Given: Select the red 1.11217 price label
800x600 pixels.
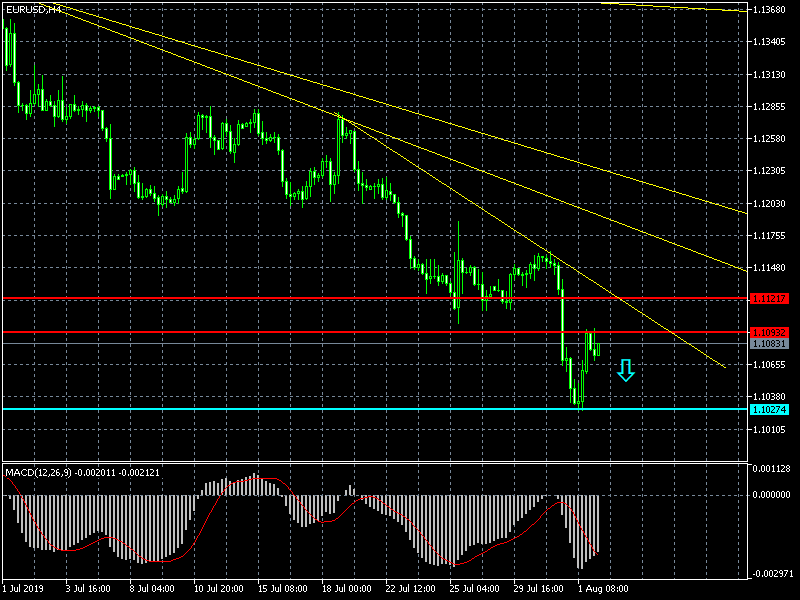Looking at the screenshot, I should pos(769,298).
